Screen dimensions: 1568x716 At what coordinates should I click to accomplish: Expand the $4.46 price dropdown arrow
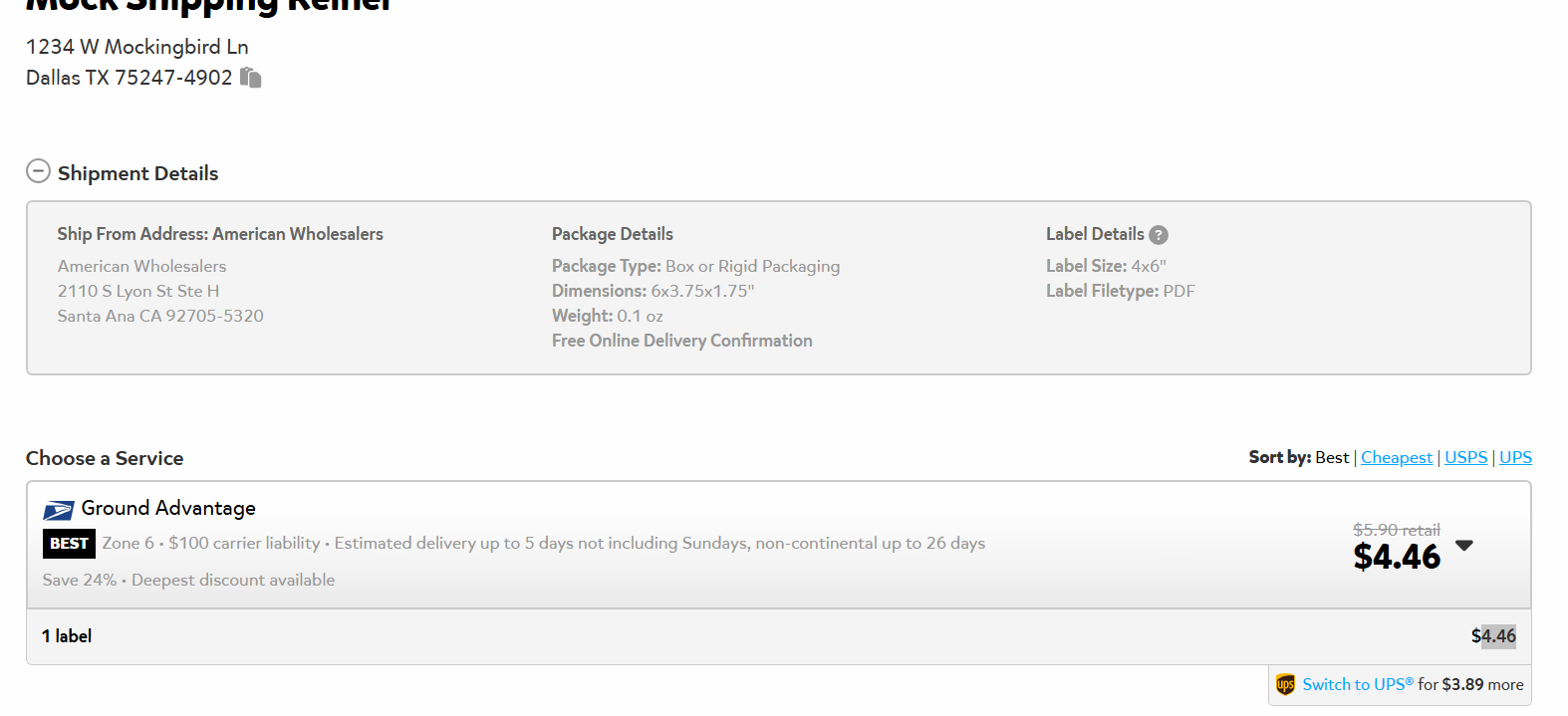tap(1463, 546)
